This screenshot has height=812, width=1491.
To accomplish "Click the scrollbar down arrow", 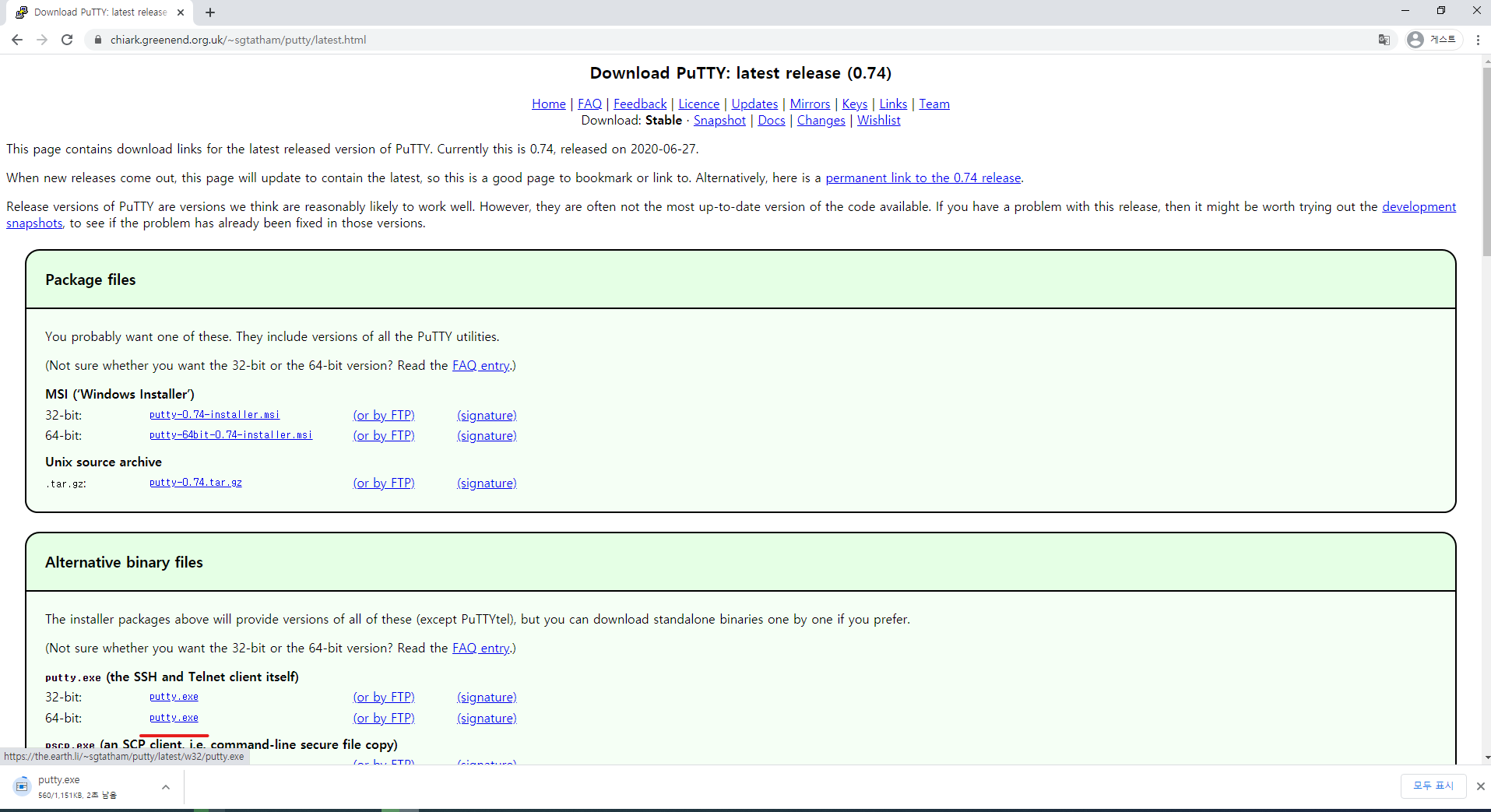I will pyautogui.click(x=1486, y=758).
